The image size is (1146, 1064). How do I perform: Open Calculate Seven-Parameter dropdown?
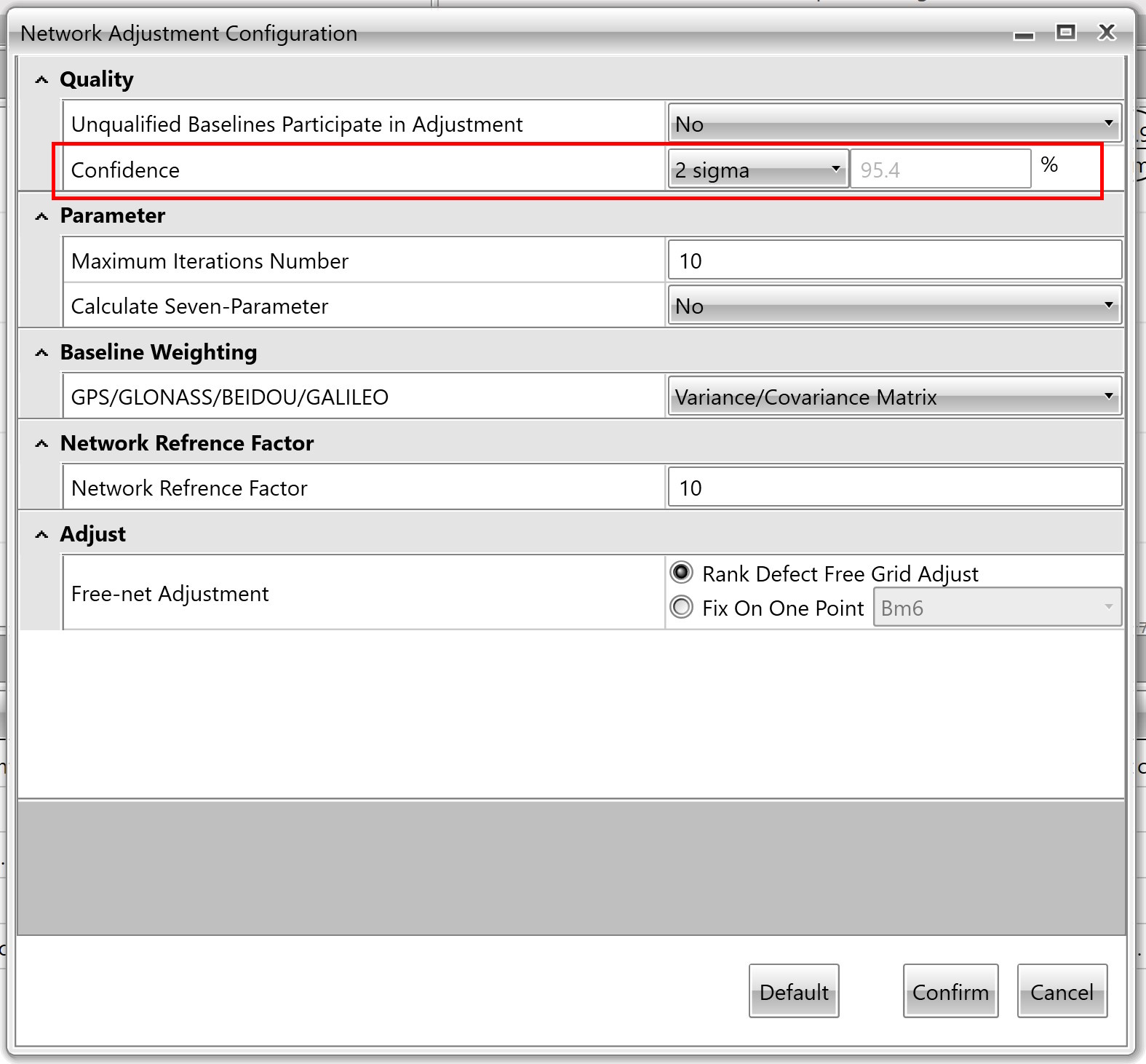point(894,306)
